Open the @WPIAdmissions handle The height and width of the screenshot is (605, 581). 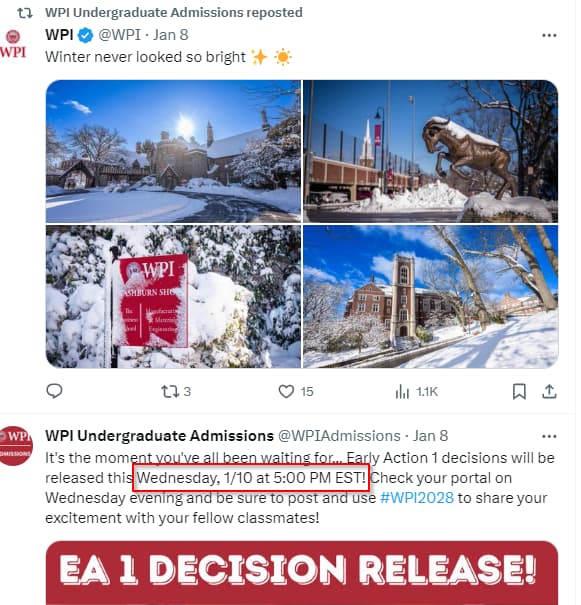click(339, 436)
